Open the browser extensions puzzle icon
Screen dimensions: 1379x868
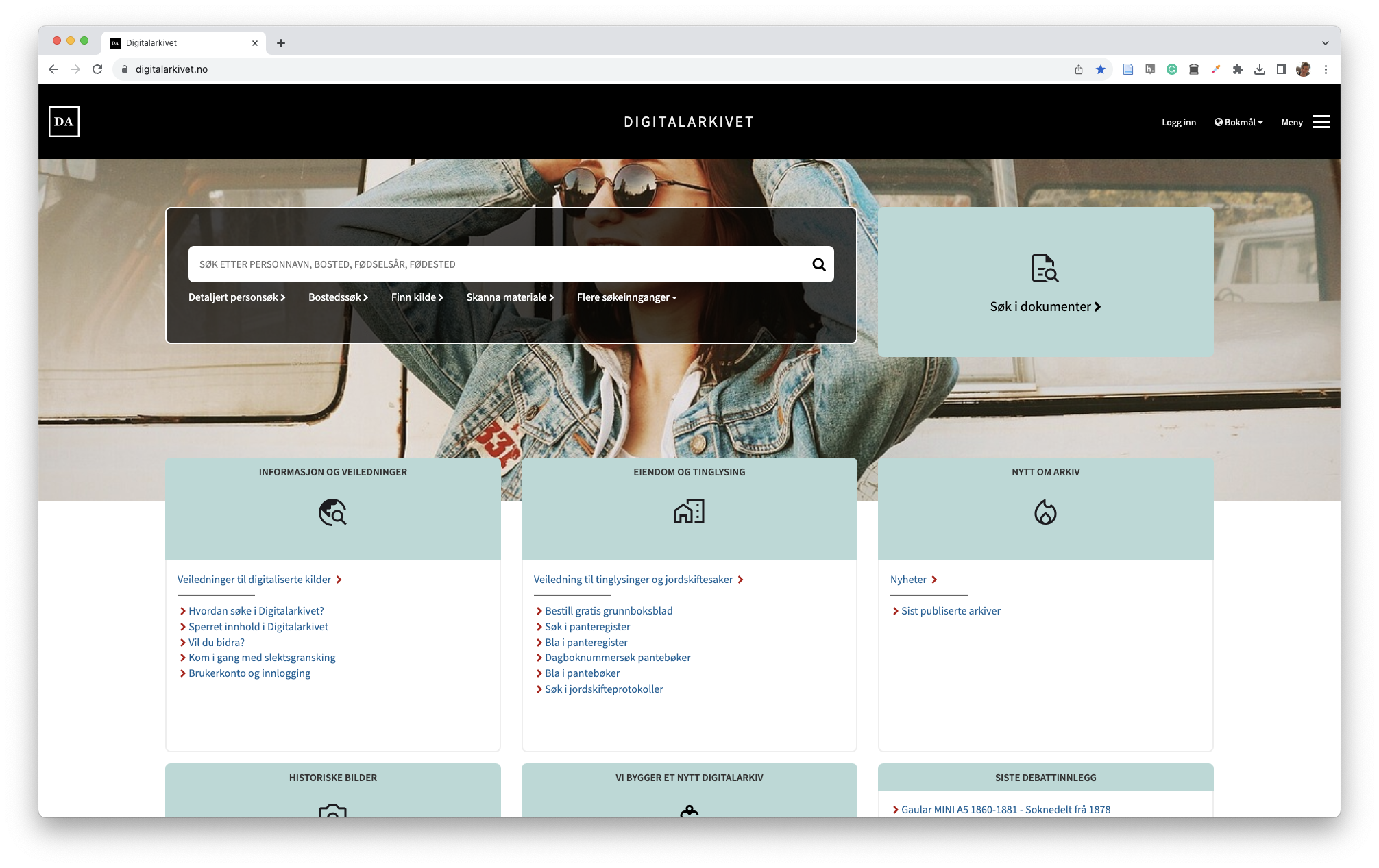tap(1238, 69)
